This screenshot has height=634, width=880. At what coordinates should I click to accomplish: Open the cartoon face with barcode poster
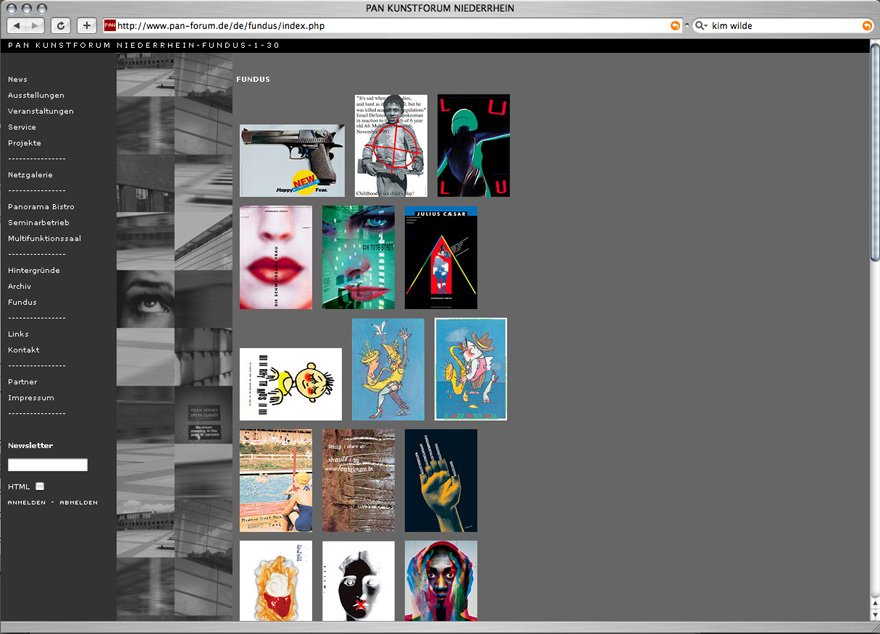tap(291, 384)
